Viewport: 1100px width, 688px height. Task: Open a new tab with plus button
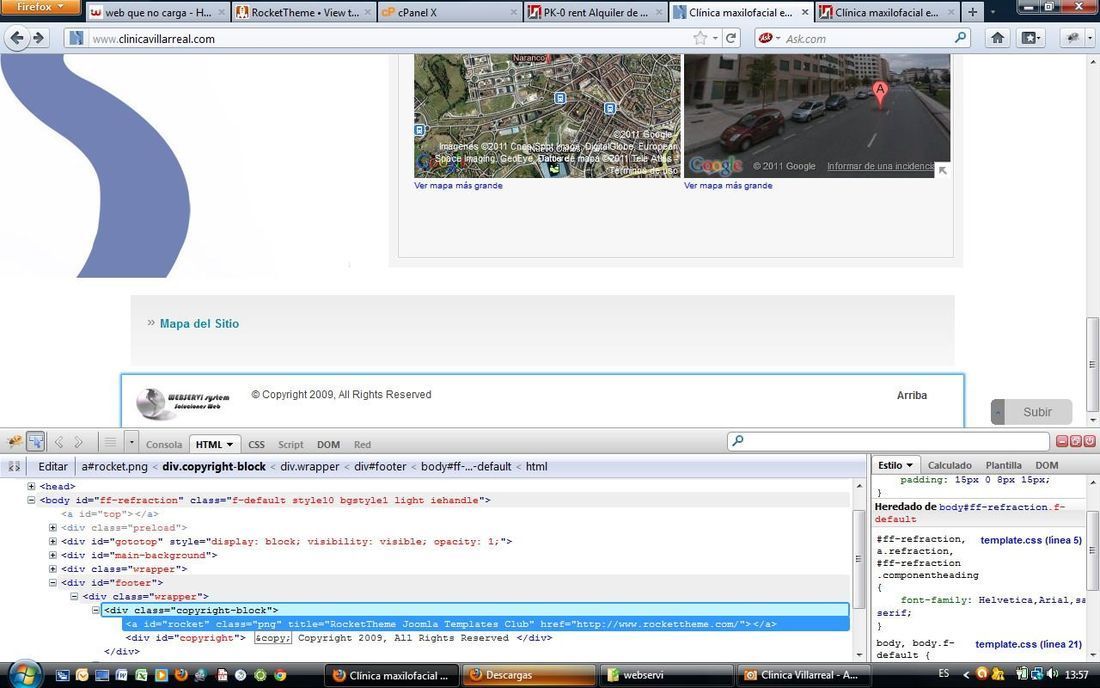972,12
